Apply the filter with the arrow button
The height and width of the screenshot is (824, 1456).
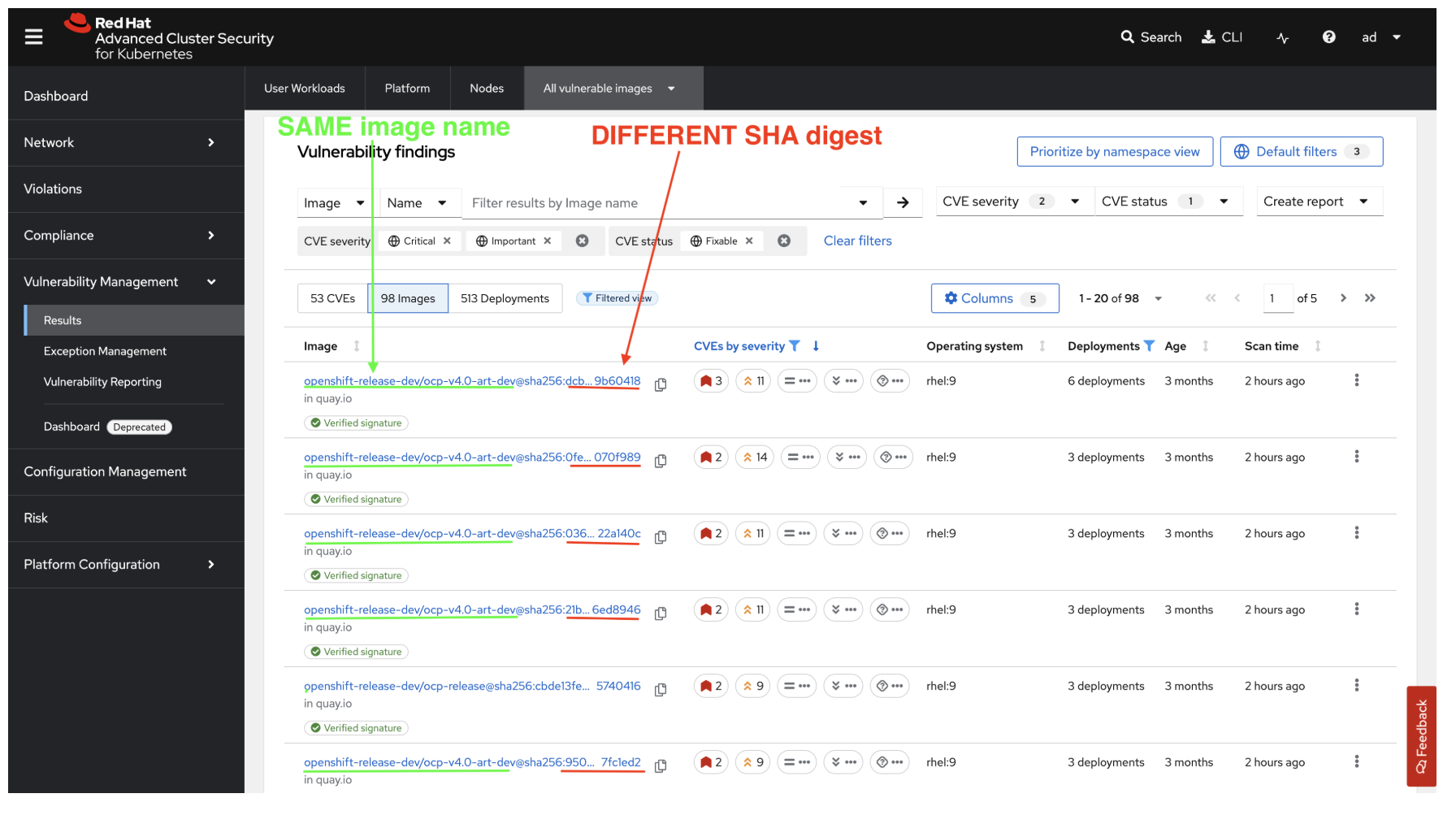(x=903, y=202)
